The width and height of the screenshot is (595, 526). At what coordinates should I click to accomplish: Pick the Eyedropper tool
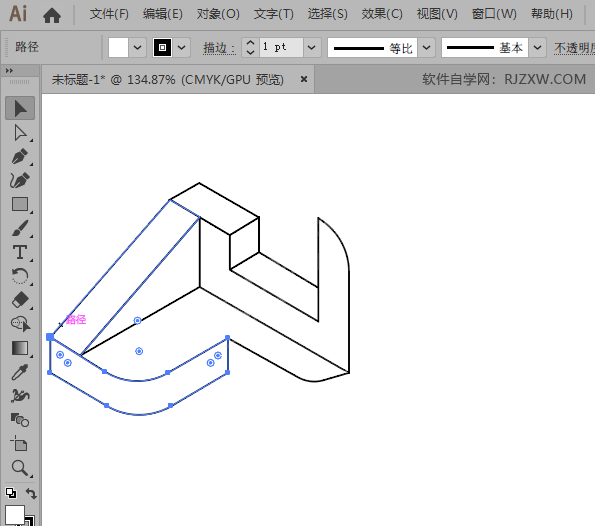point(20,372)
